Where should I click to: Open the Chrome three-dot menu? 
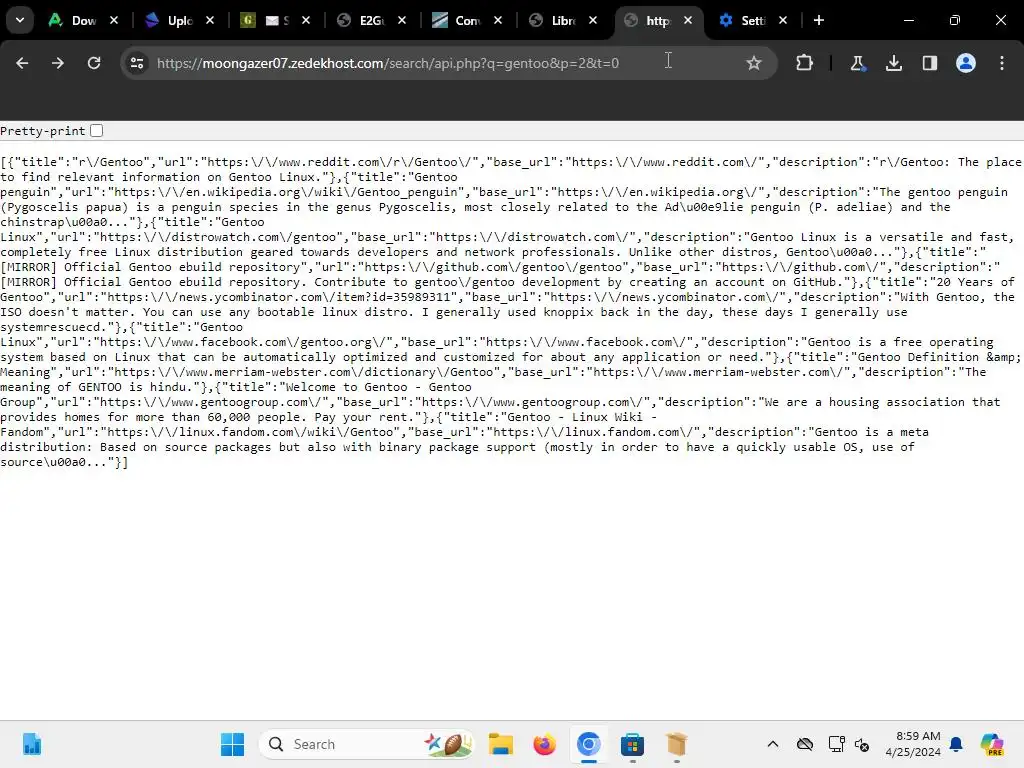(x=1002, y=63)
